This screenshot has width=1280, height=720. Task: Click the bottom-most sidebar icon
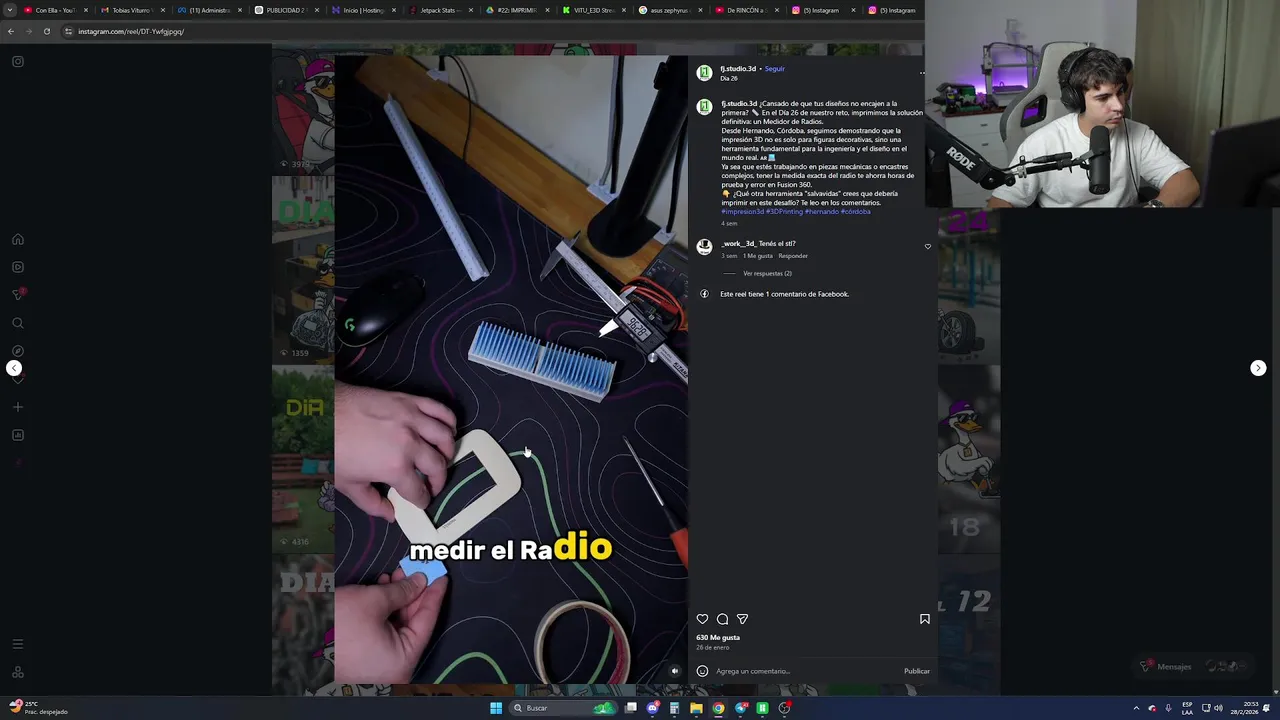coord(18,672)
